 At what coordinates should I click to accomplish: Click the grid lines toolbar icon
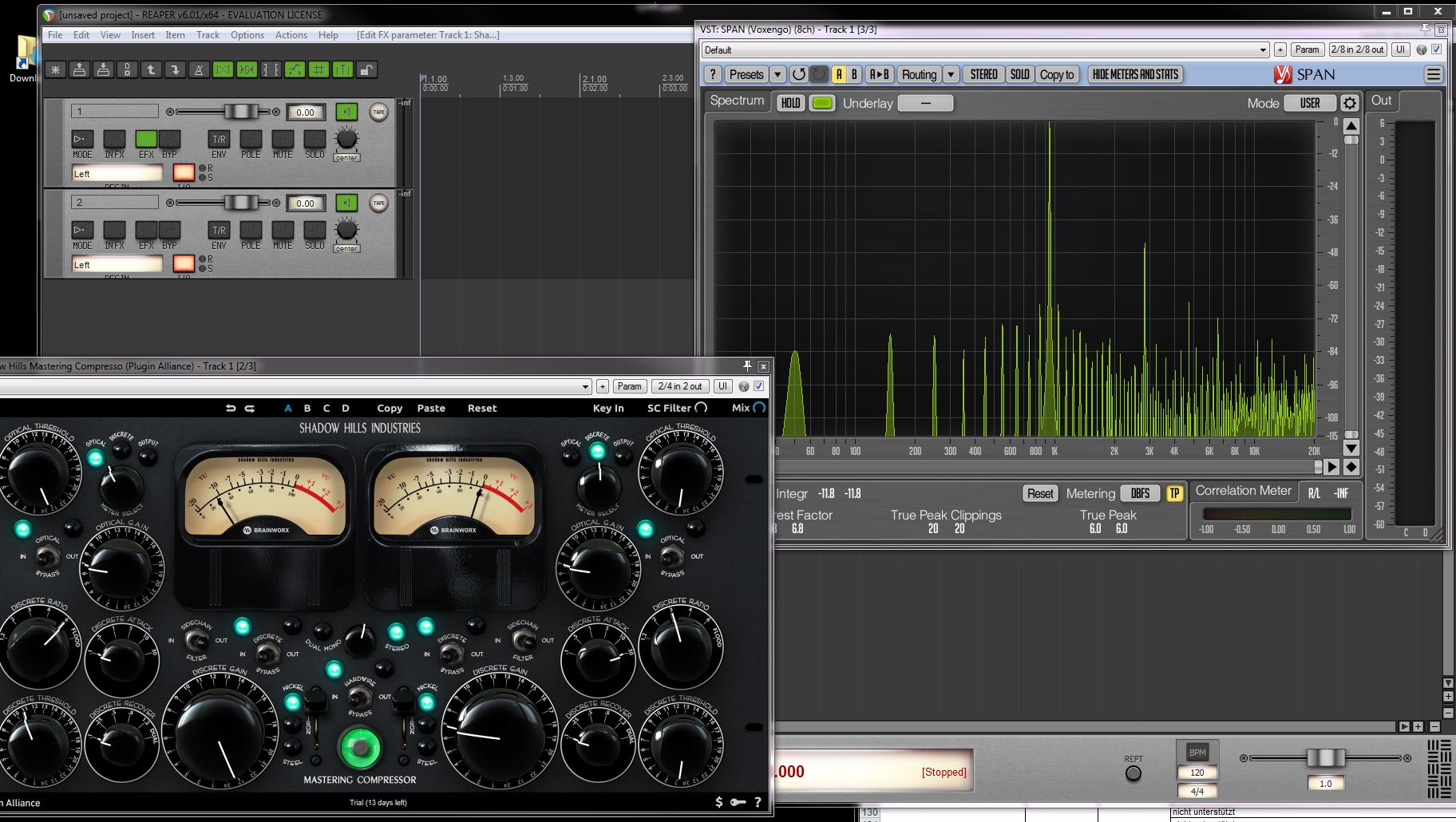point(318,70)
